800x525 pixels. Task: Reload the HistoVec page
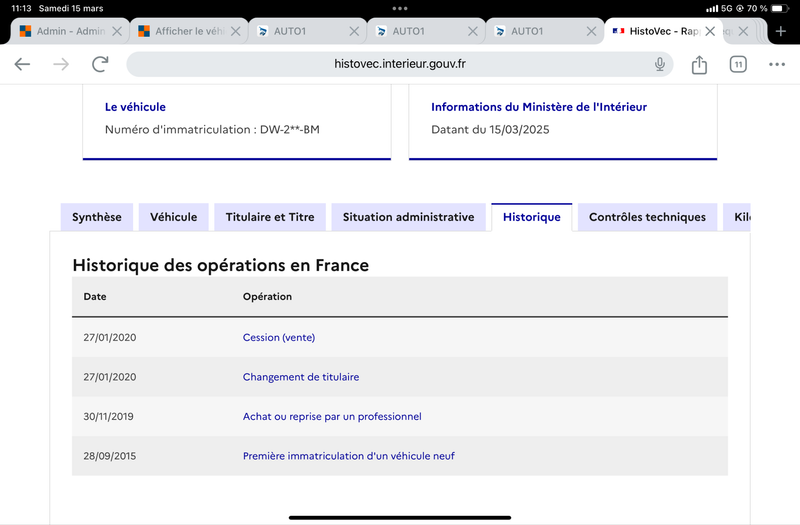click(100, 64)
